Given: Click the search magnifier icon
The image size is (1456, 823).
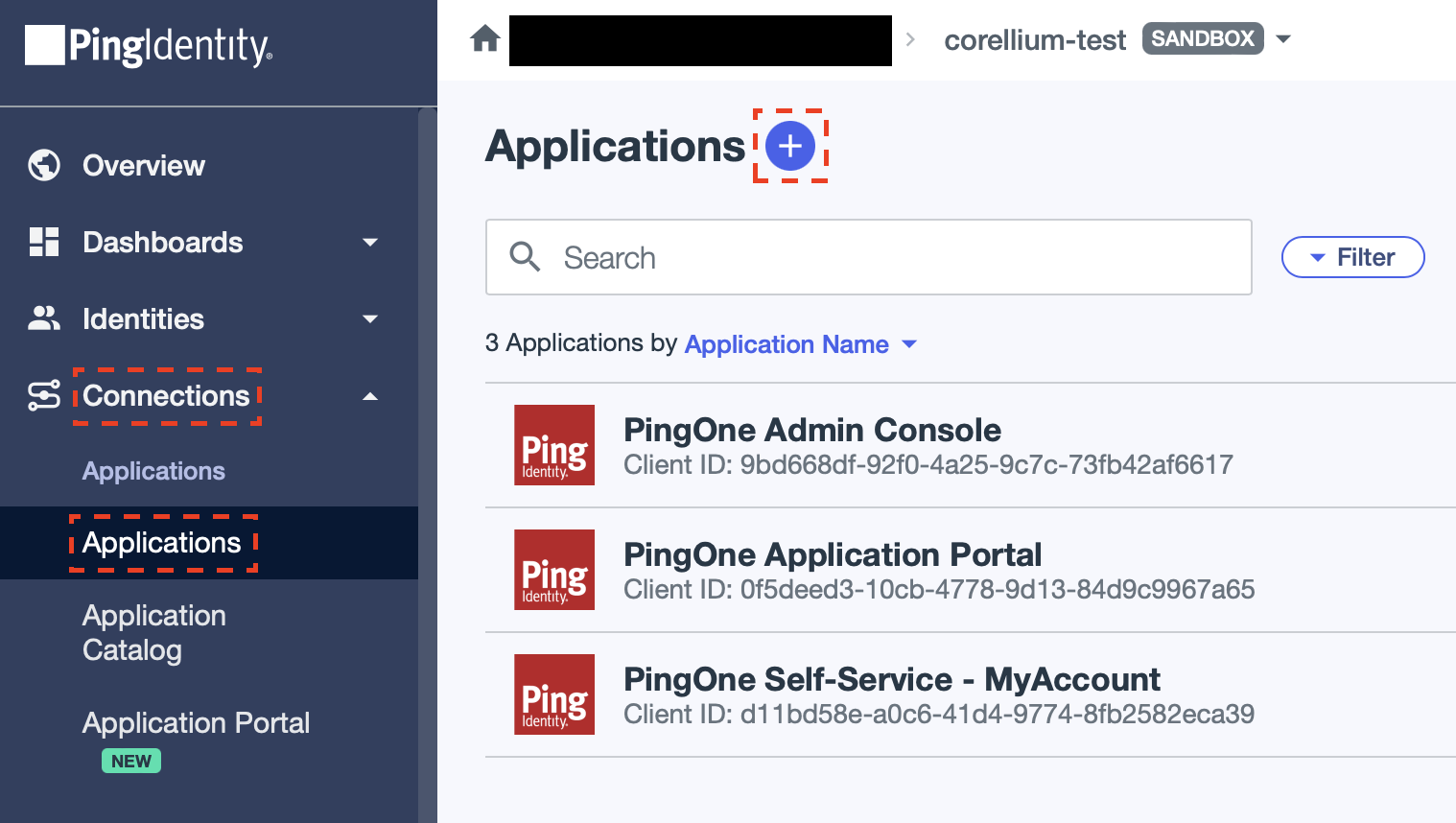Looking at the screenshot, I should pos(525,257).
